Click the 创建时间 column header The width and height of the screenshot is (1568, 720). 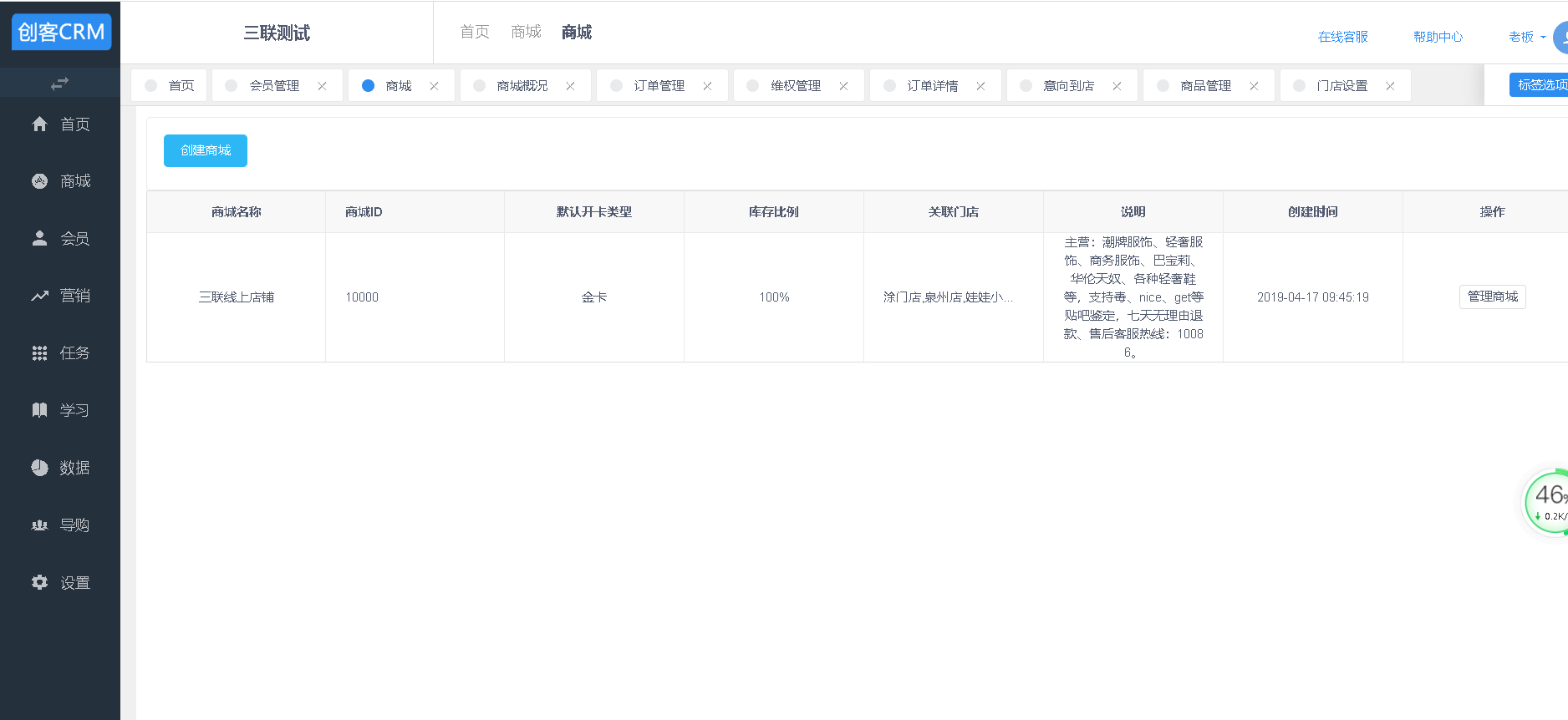tap(1313, 212)
